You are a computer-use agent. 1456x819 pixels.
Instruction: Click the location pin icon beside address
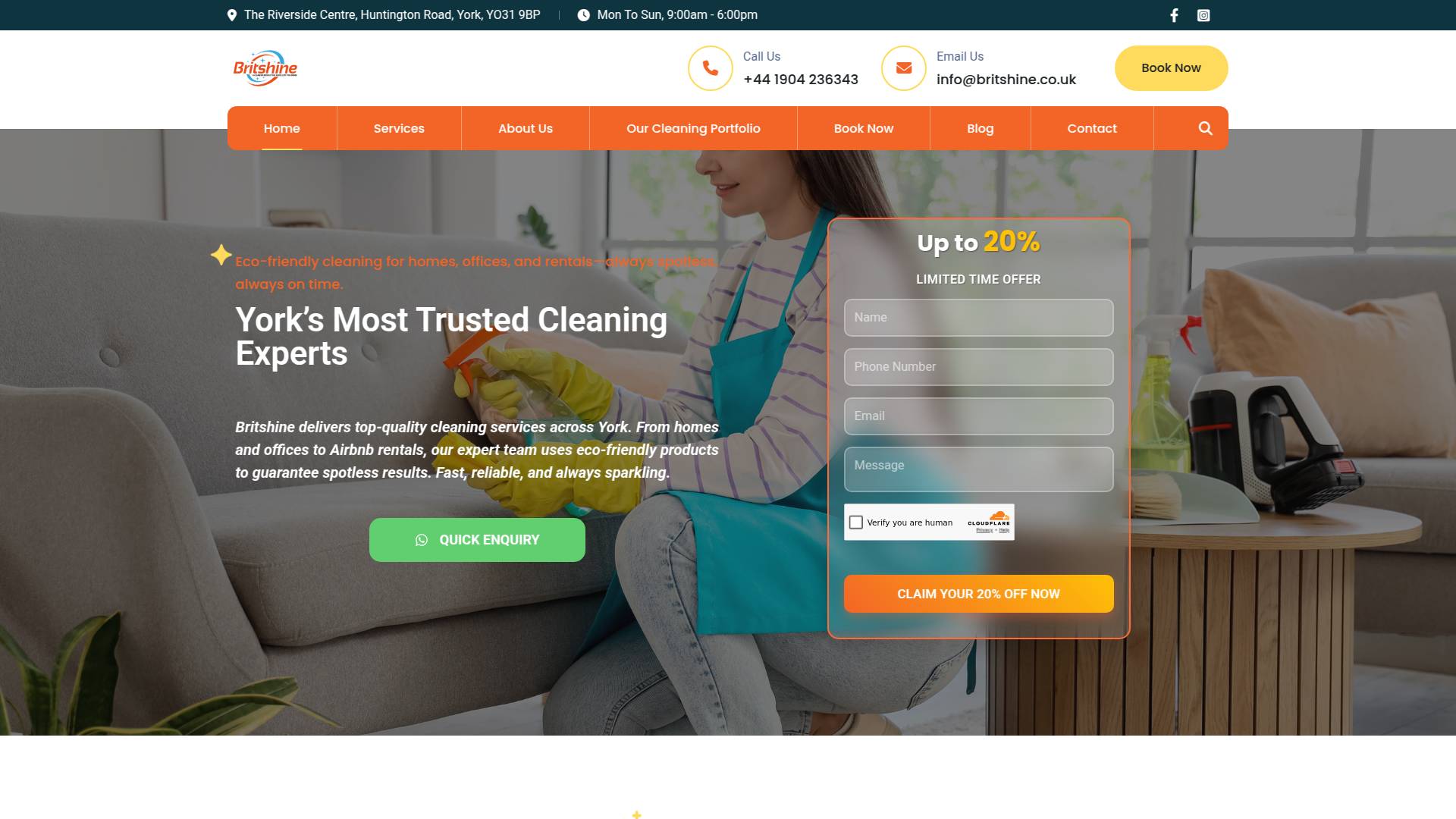[x=232, y=15]
